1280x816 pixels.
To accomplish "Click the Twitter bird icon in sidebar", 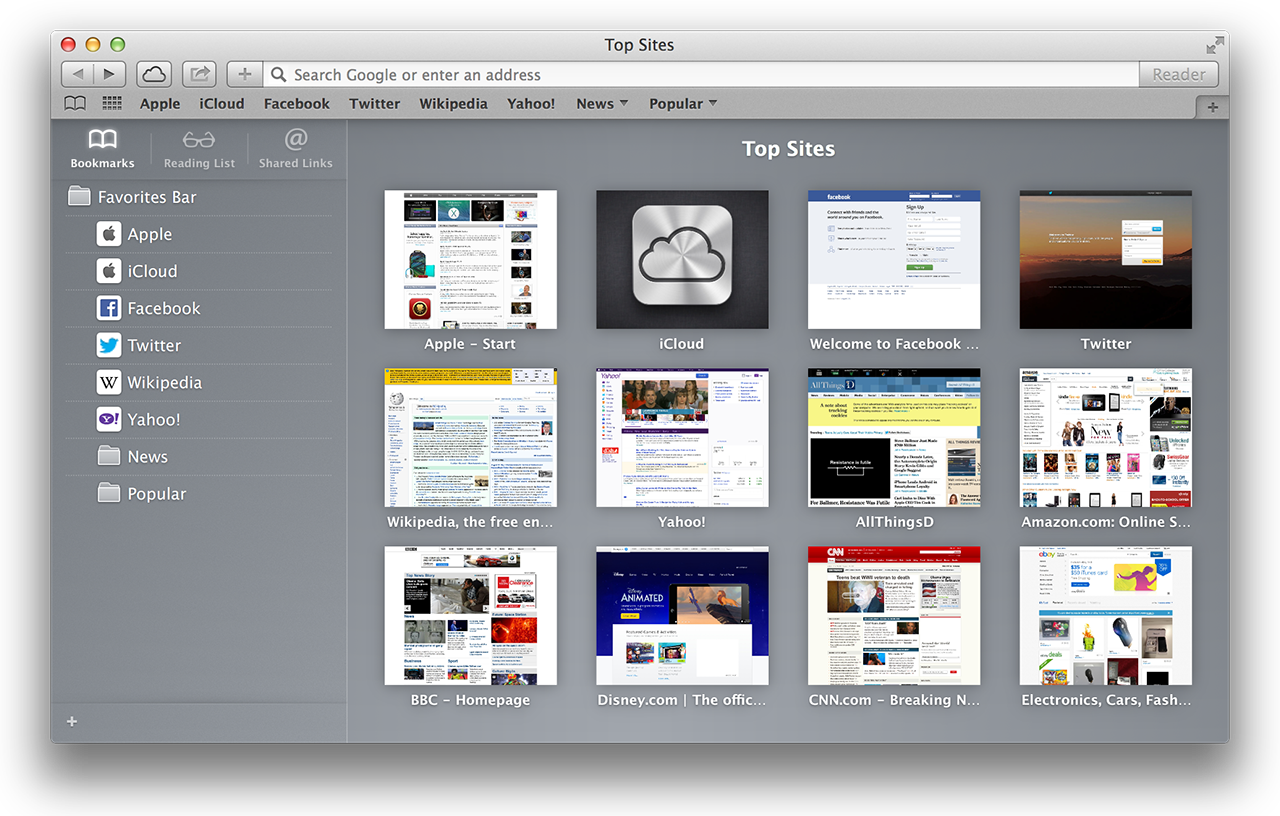I will [x=109, y=345].
